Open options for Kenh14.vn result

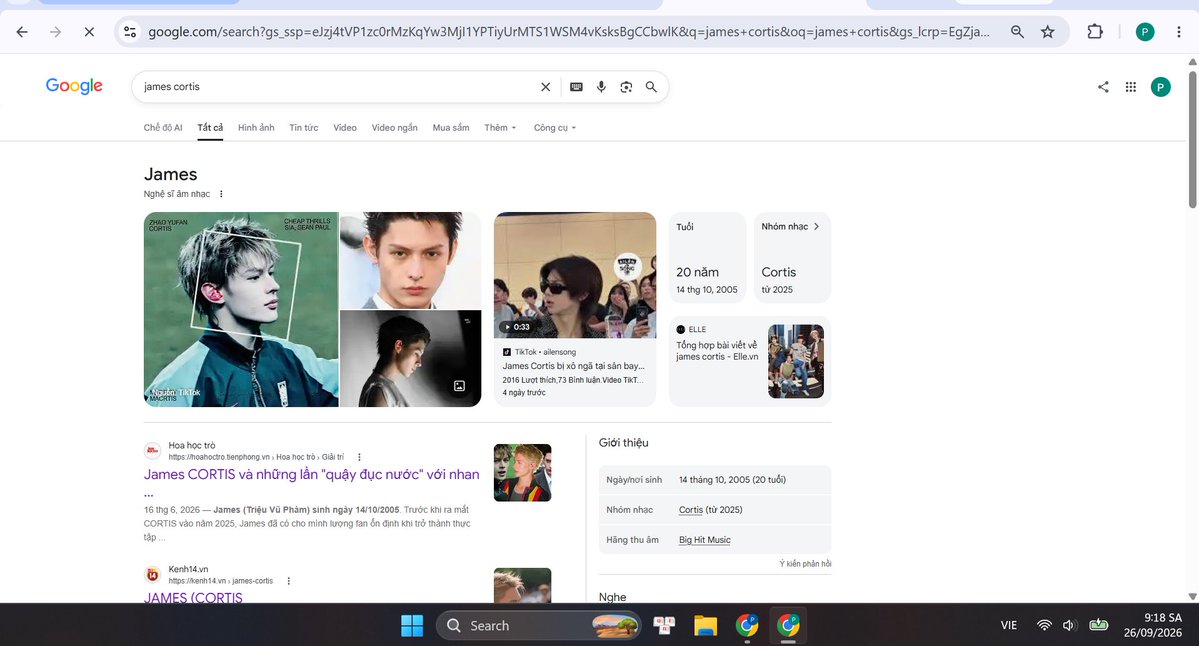point(288,581)
